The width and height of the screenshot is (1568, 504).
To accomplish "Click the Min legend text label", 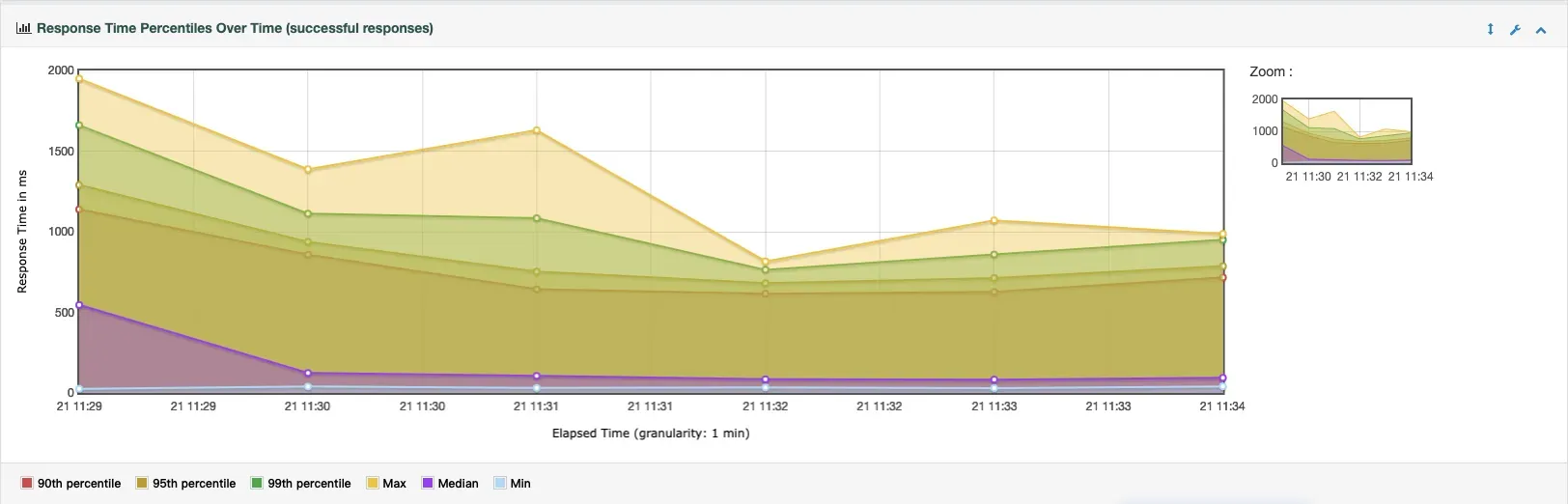I will pos(520,484).
